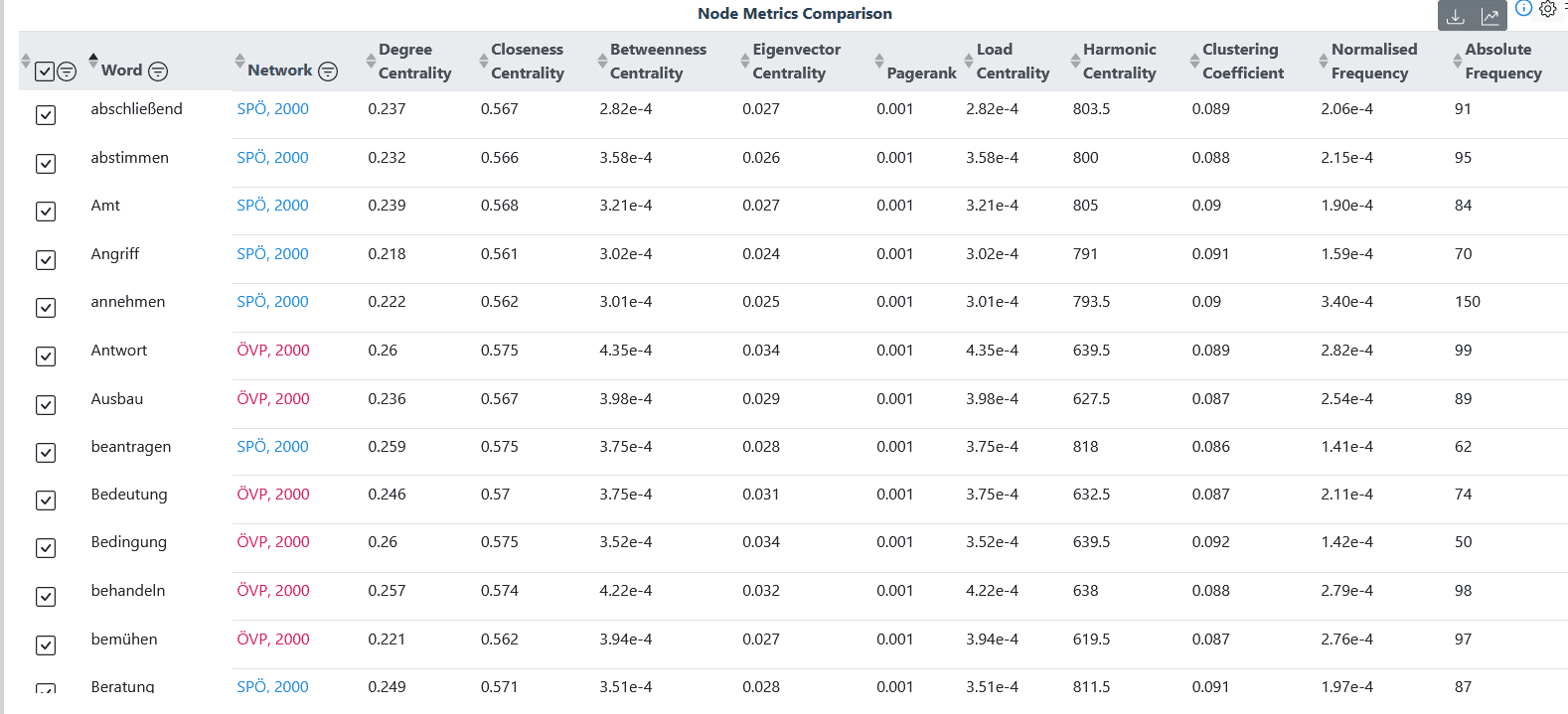Open the chart view icon next to download
The image size is (1568, 714).
1490,17
